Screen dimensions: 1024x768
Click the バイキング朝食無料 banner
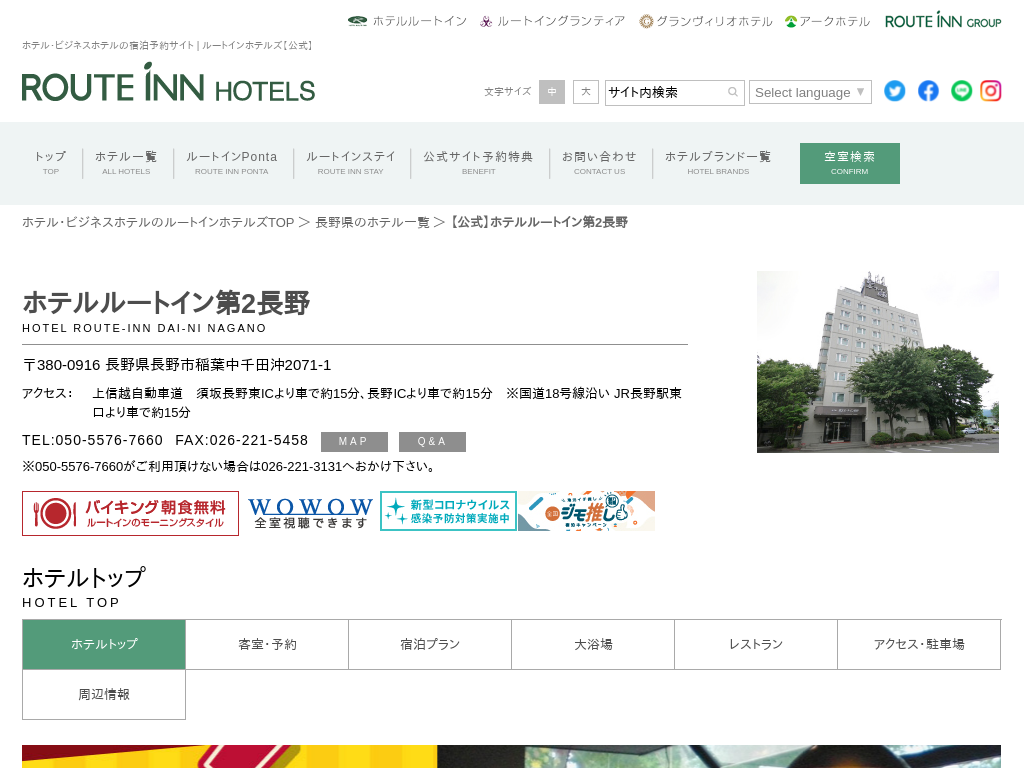[x=131, y=513]
